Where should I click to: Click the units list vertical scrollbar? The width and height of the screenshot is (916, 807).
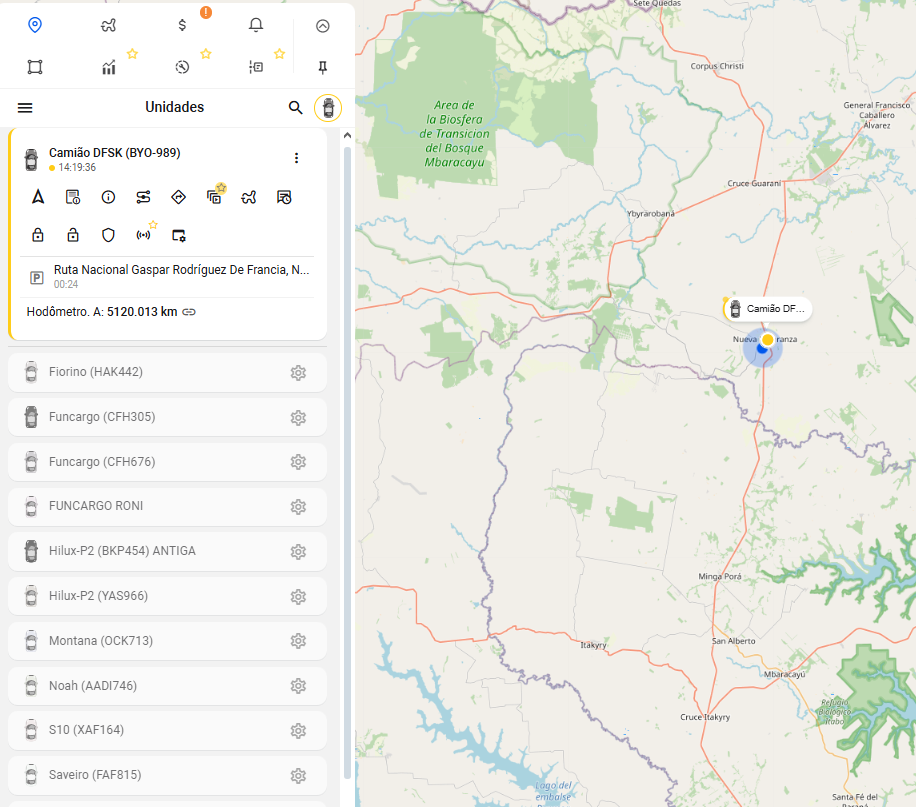pos(347,450)
